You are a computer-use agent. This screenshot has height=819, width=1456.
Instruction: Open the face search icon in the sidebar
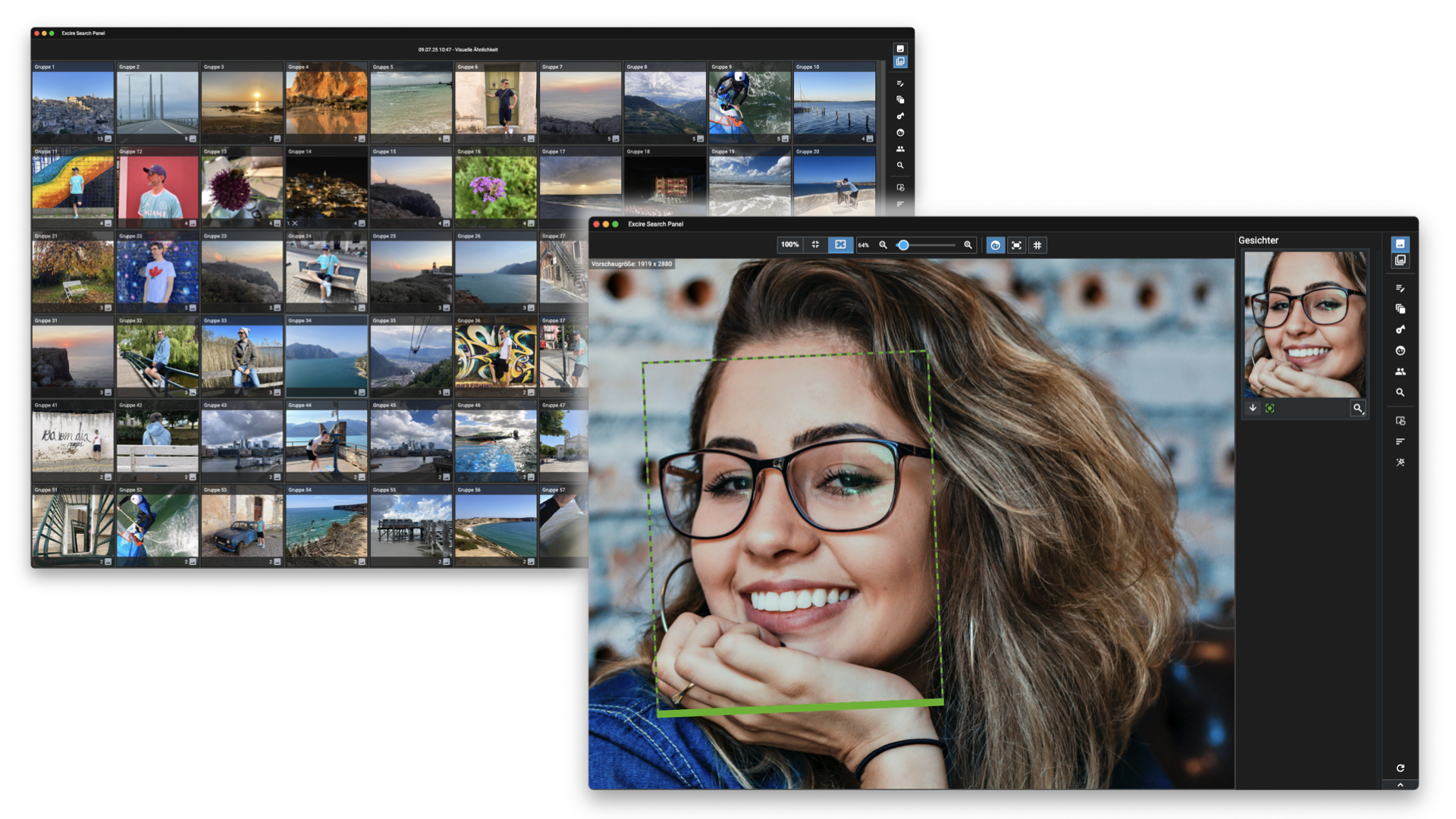tap(1400, 350)
